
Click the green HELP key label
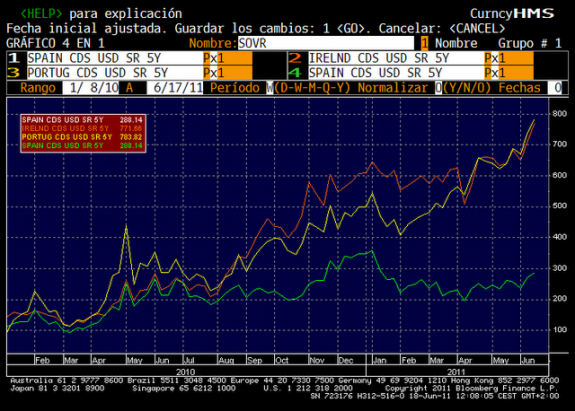(41, 14)
